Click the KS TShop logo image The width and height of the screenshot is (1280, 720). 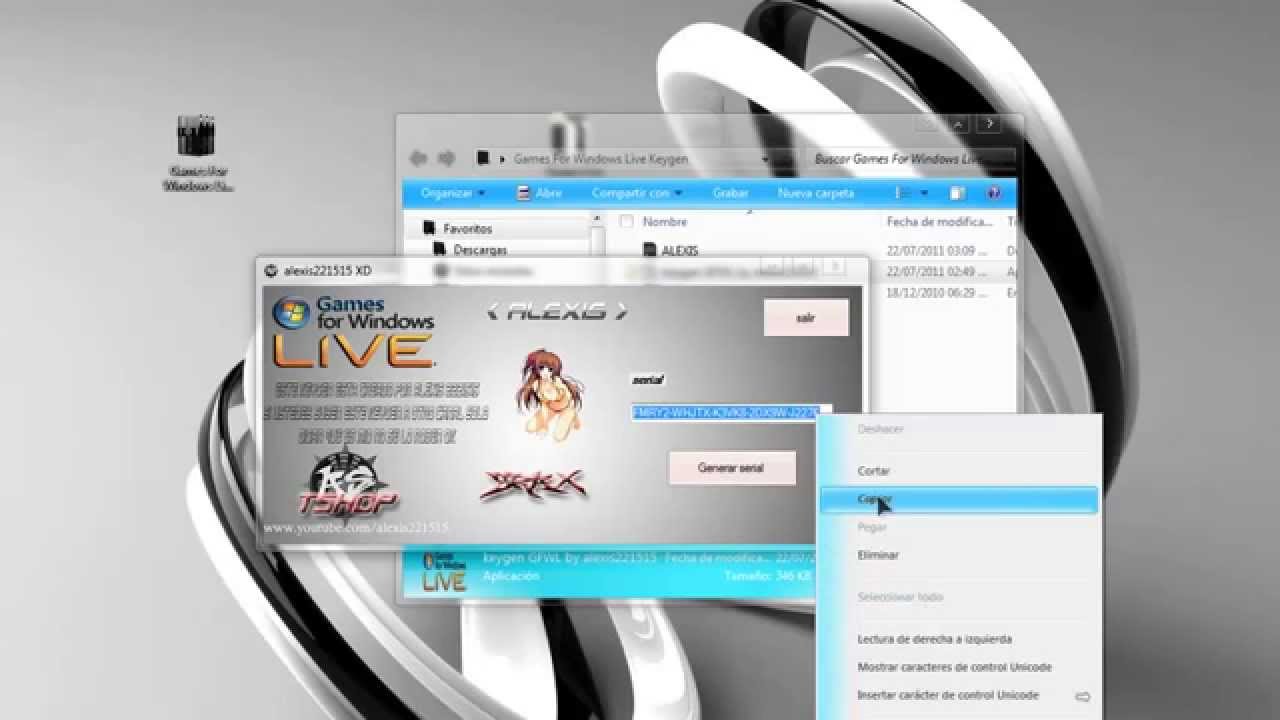click(x=347, y=485)
